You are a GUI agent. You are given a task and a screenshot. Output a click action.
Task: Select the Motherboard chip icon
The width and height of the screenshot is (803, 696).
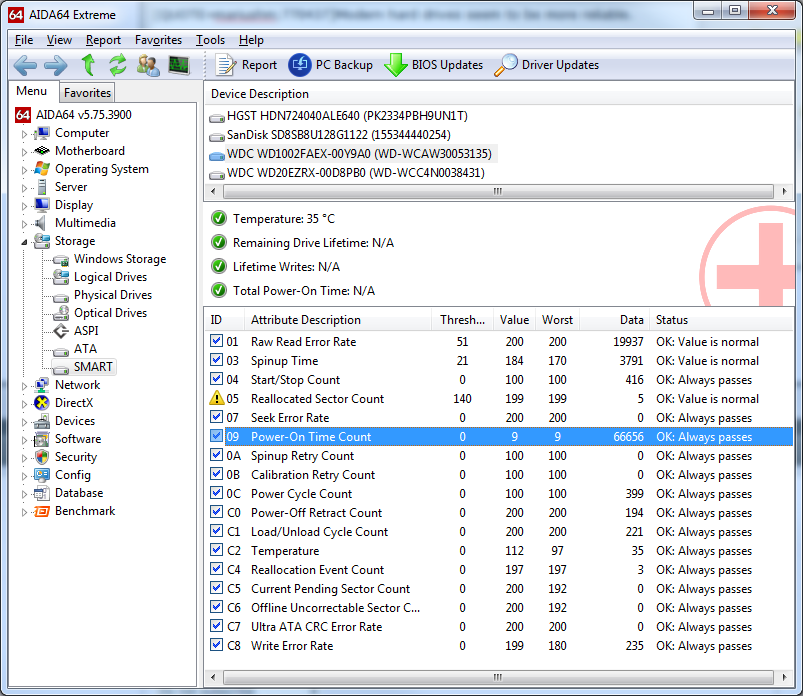coord(41,151)
